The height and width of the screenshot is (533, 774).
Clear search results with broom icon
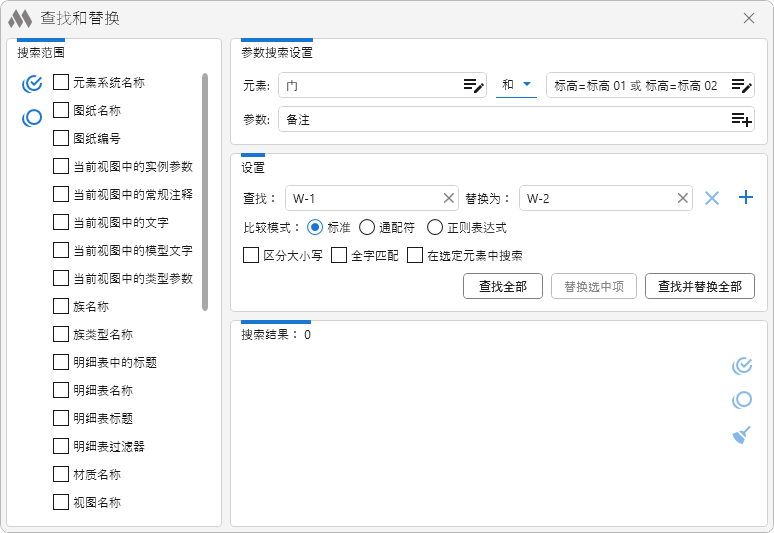pos(741,435)
